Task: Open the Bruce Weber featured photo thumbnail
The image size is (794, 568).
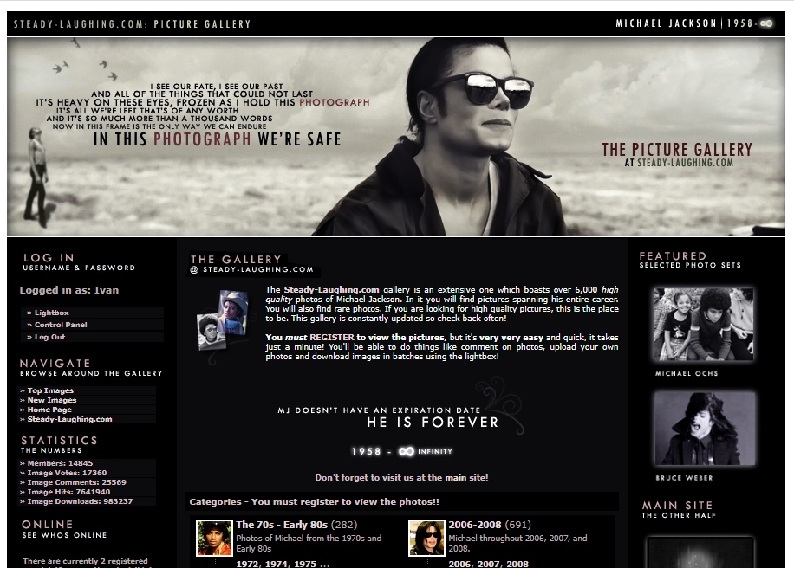Action: pos(704,428)
